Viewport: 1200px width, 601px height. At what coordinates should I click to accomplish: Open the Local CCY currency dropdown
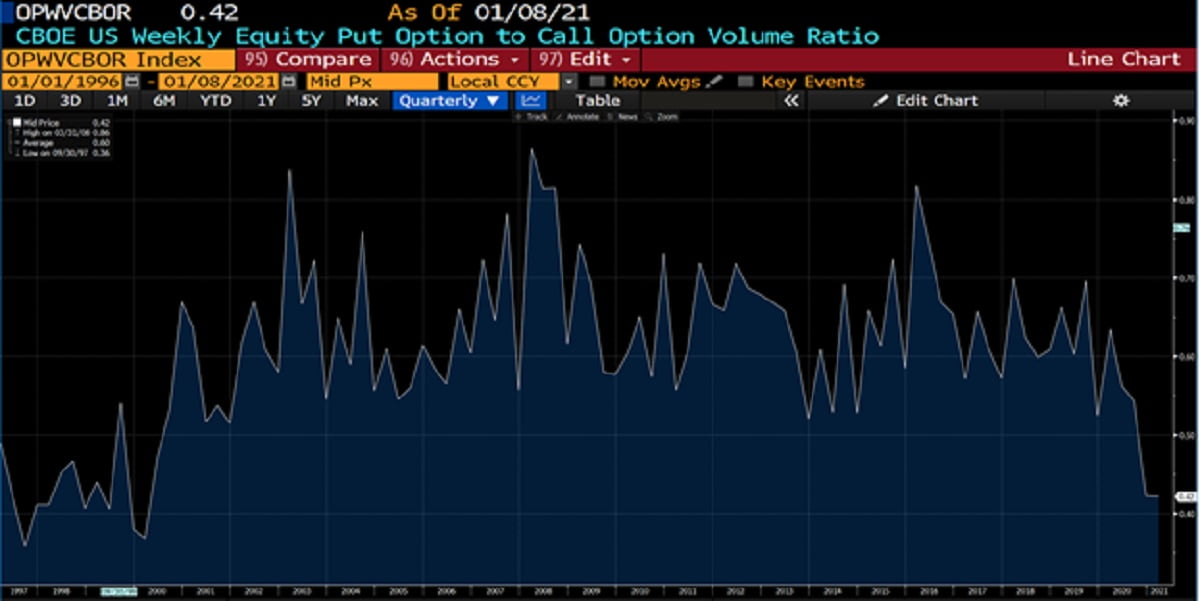pyautogui.click(x=569, y=81)
